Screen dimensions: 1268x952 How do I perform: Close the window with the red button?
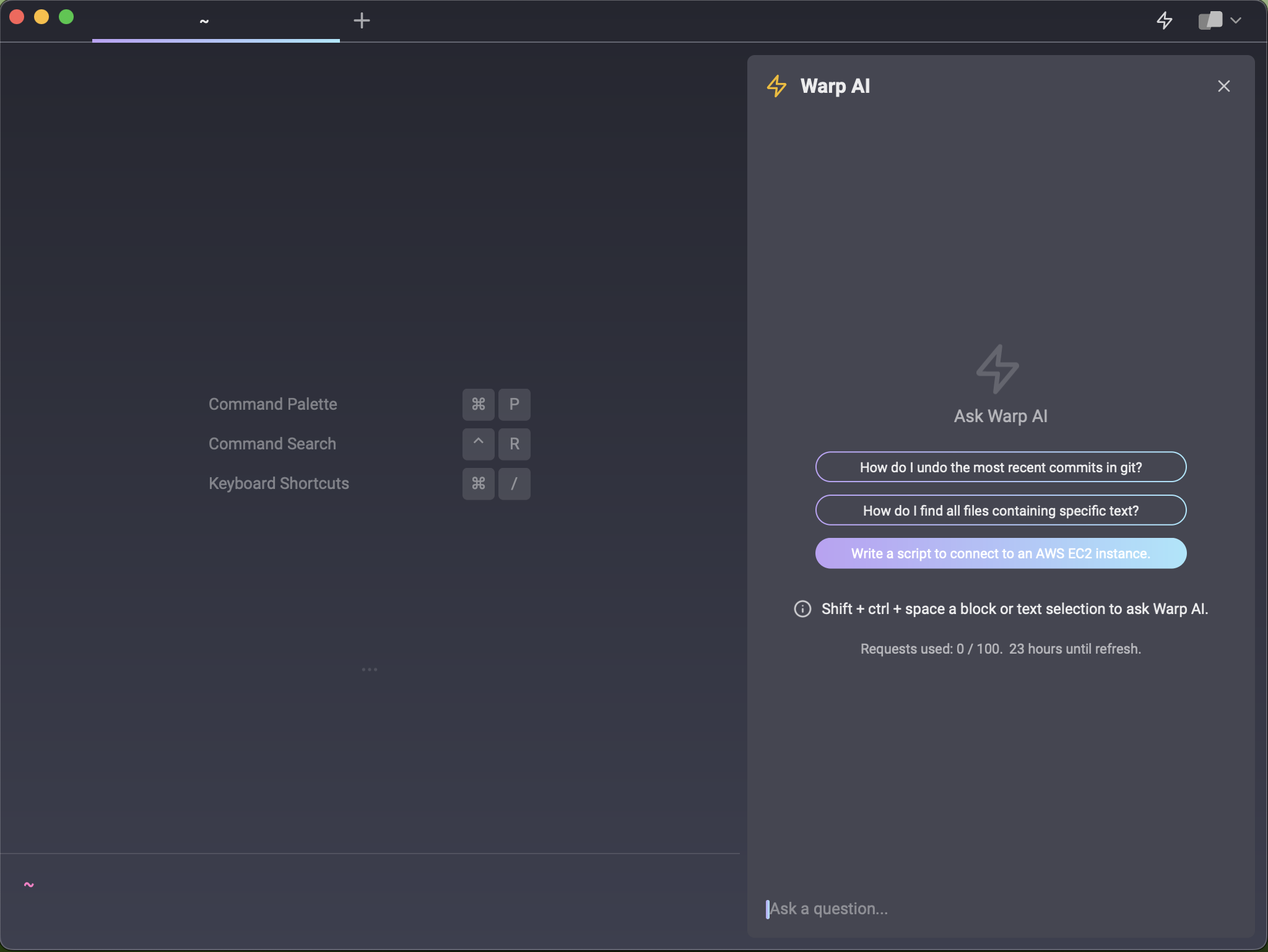click(17, 17)
